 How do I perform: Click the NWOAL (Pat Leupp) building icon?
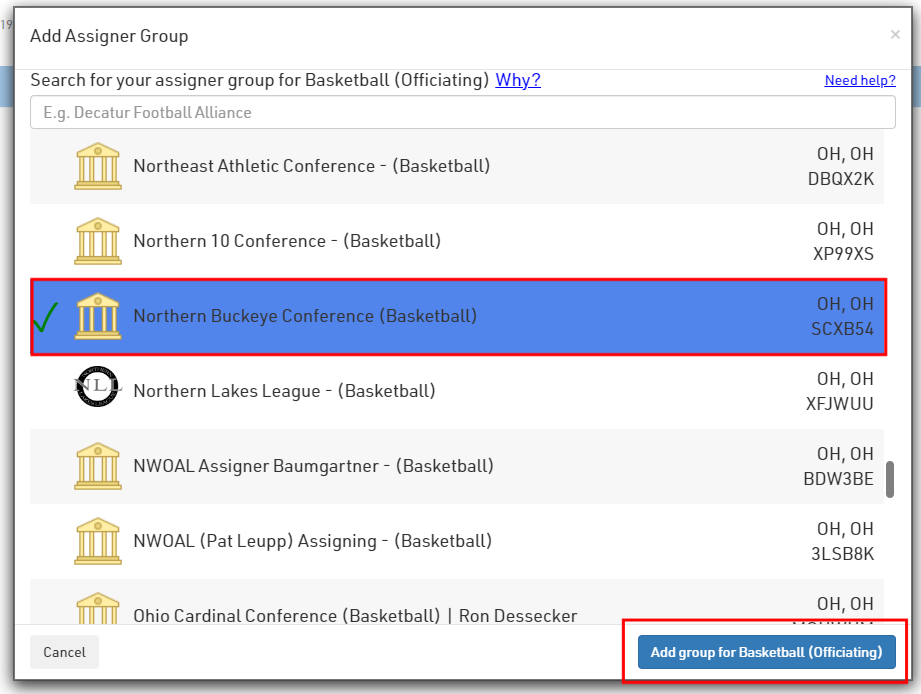coord(97,541)
